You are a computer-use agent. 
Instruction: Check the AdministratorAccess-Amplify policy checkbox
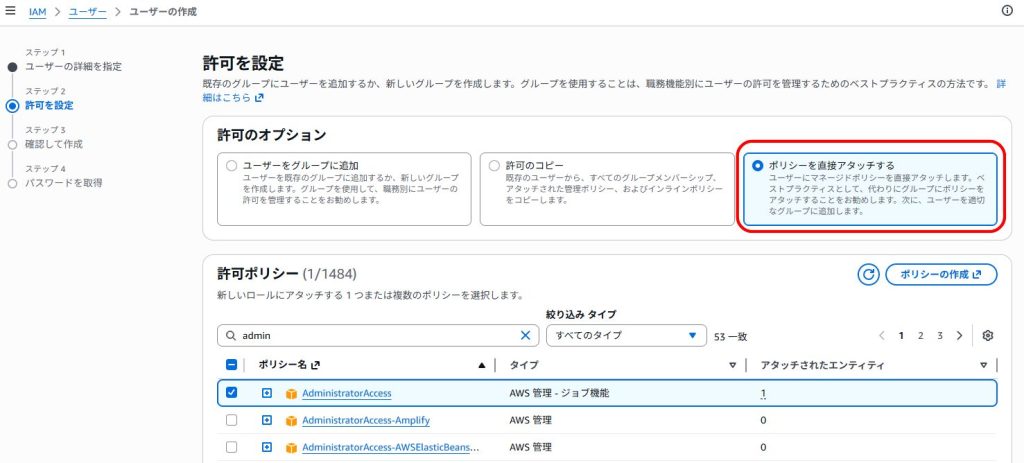pyautogui.click(x=231, y=421)
